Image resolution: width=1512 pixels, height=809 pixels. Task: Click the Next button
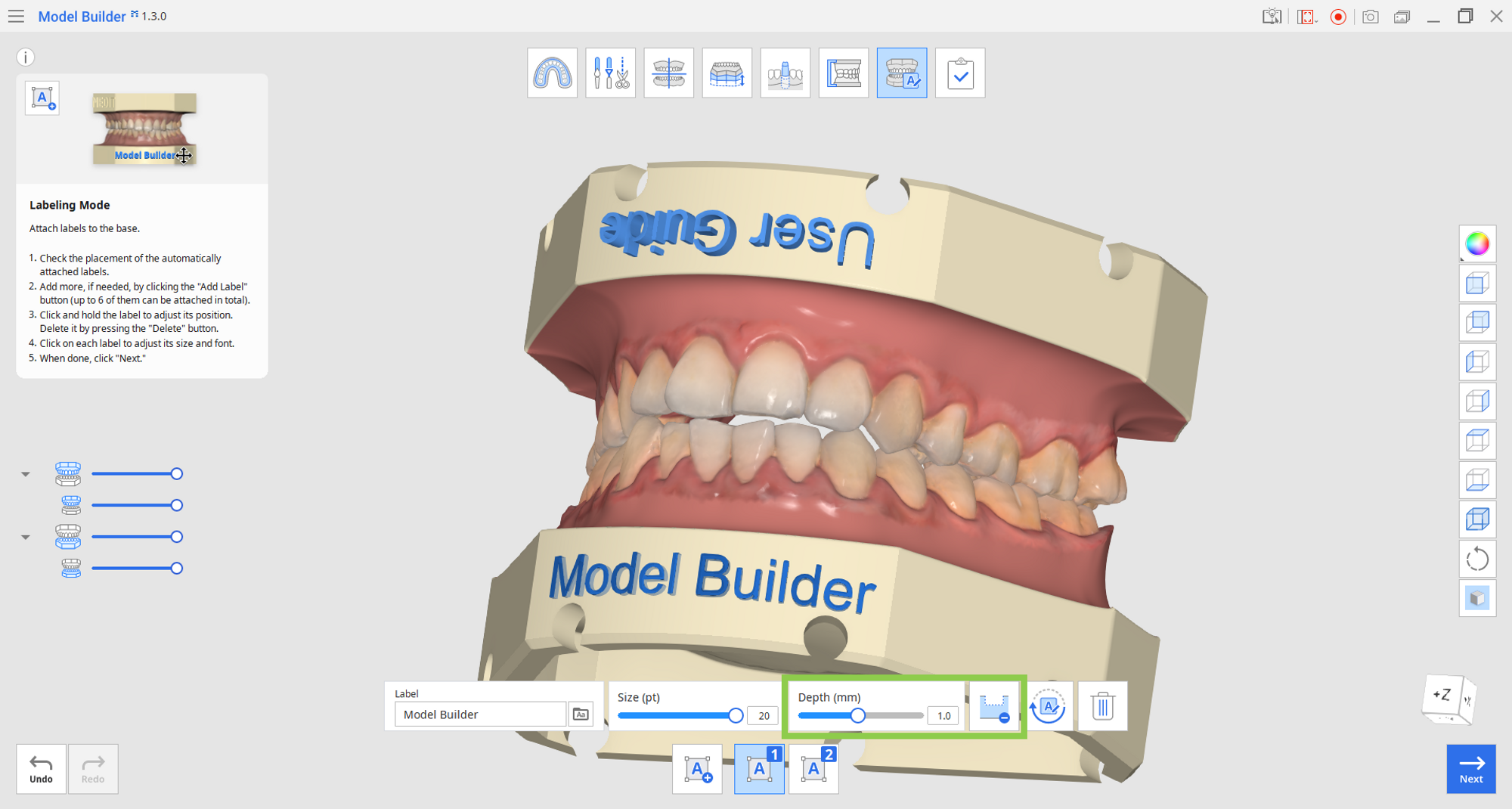click(1471, 769)
